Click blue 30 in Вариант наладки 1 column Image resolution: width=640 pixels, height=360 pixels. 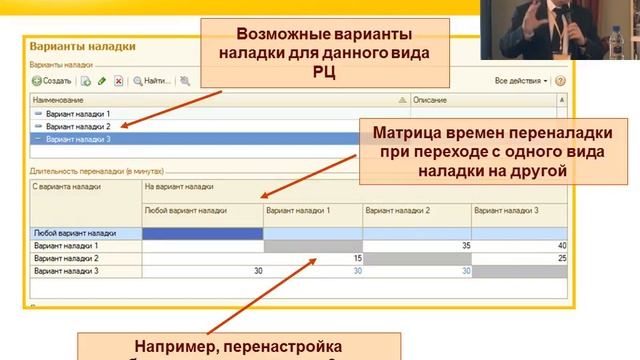(313, 271)
